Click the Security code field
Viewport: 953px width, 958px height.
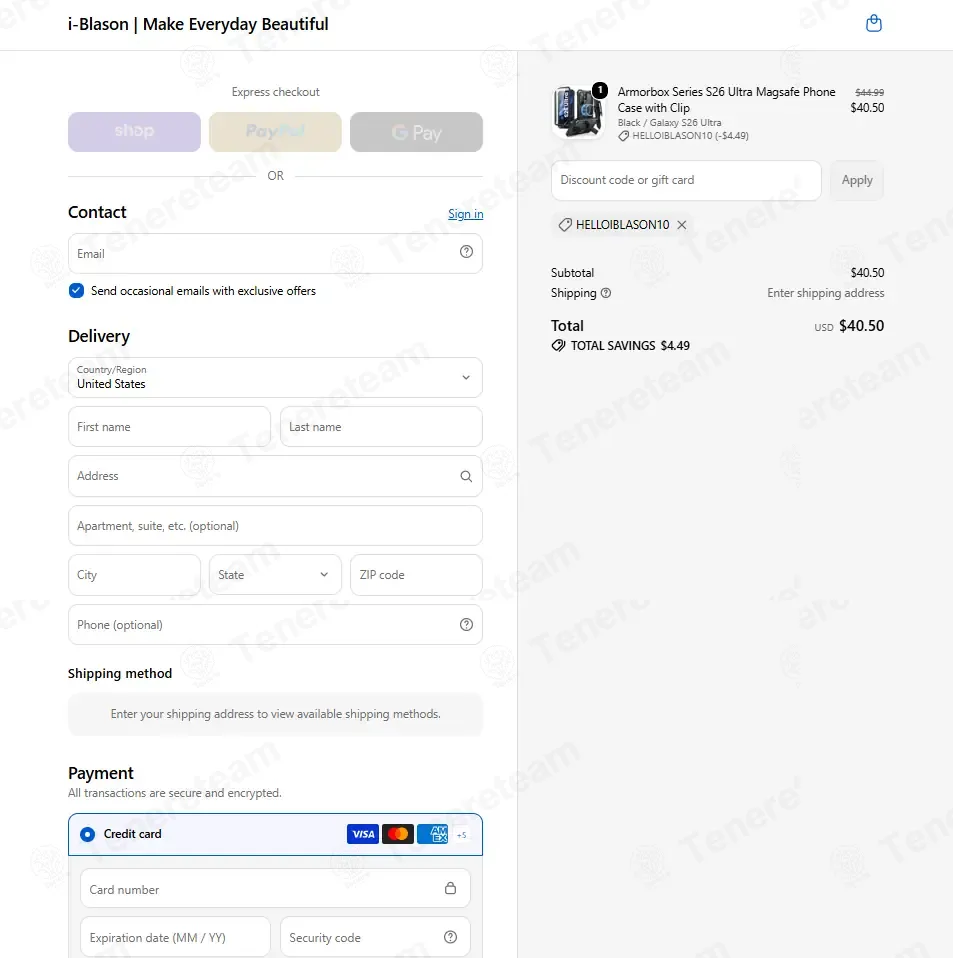tap(375, 937)
